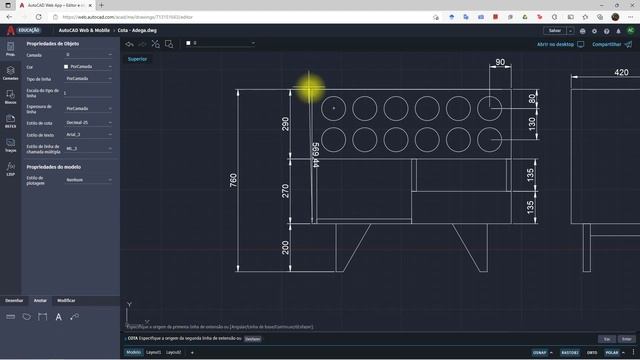The image size is (640, 360).
Task: Click the AutoCAD logo in header
Action: pos(10,30)
